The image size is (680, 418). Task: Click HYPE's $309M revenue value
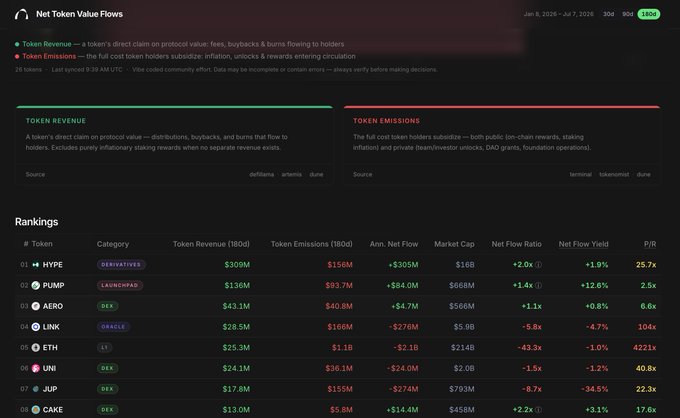(x=237, y=265)
